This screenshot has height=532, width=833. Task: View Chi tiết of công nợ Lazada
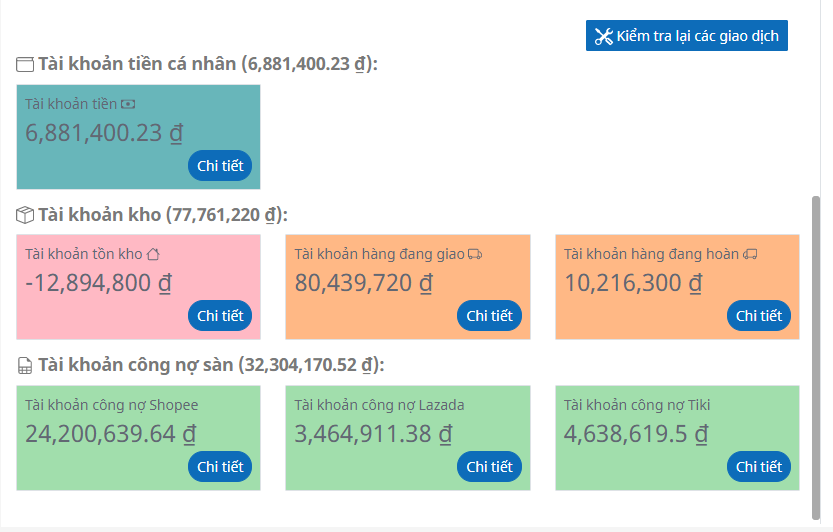click(490, 467)
